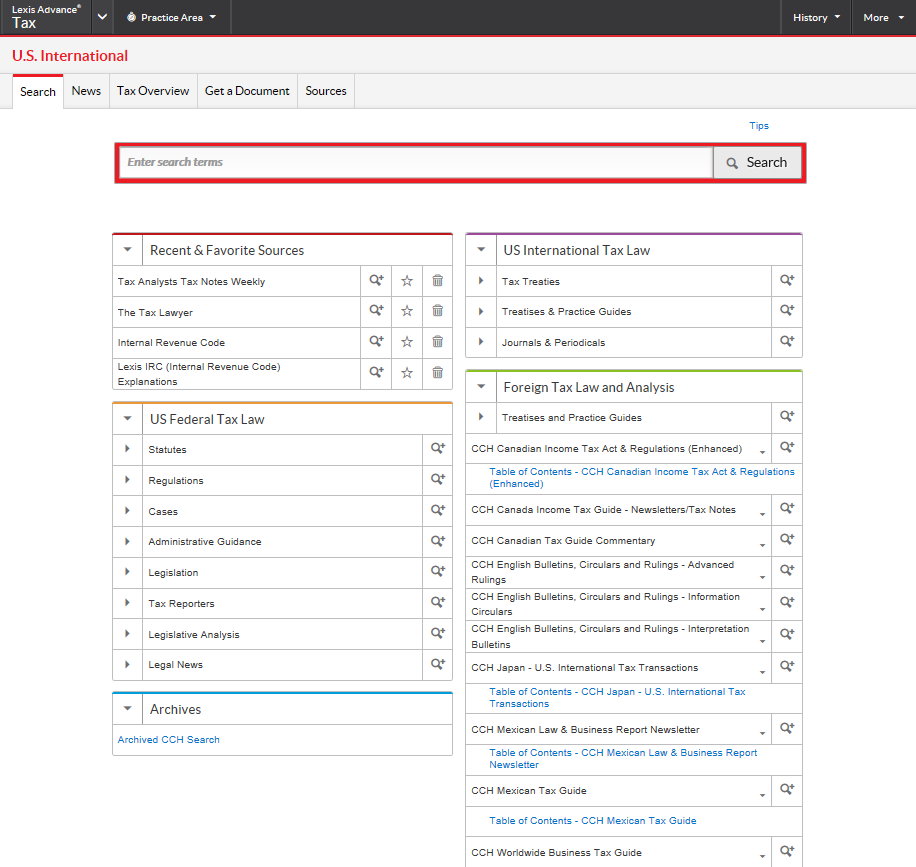
Task: Click the magnifier icon in Search button
Action: coord(732,163)
